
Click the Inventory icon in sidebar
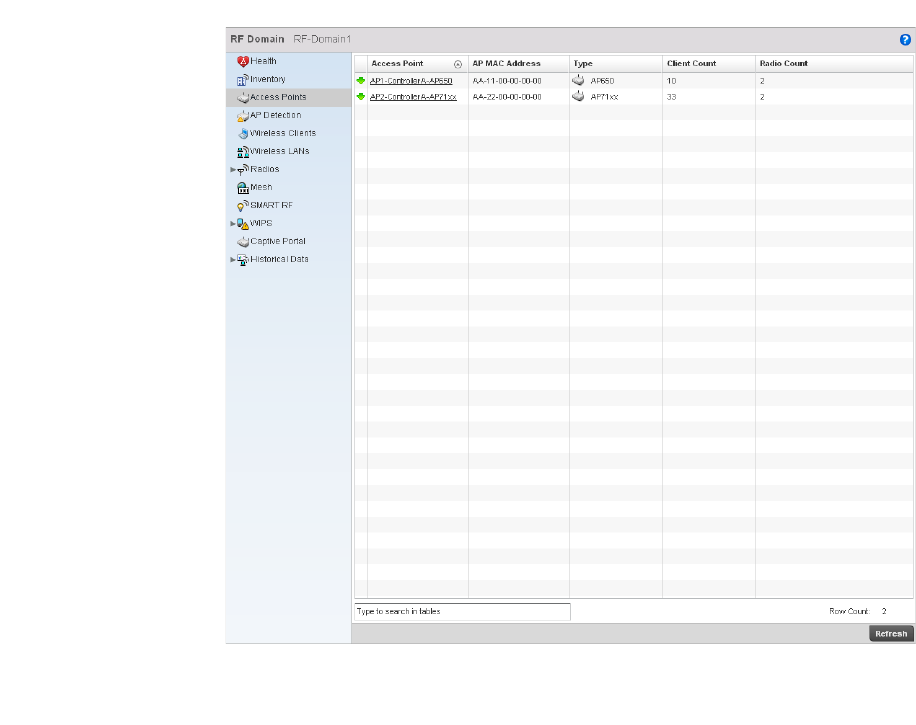pyautogui.click(x=243, y=80)
